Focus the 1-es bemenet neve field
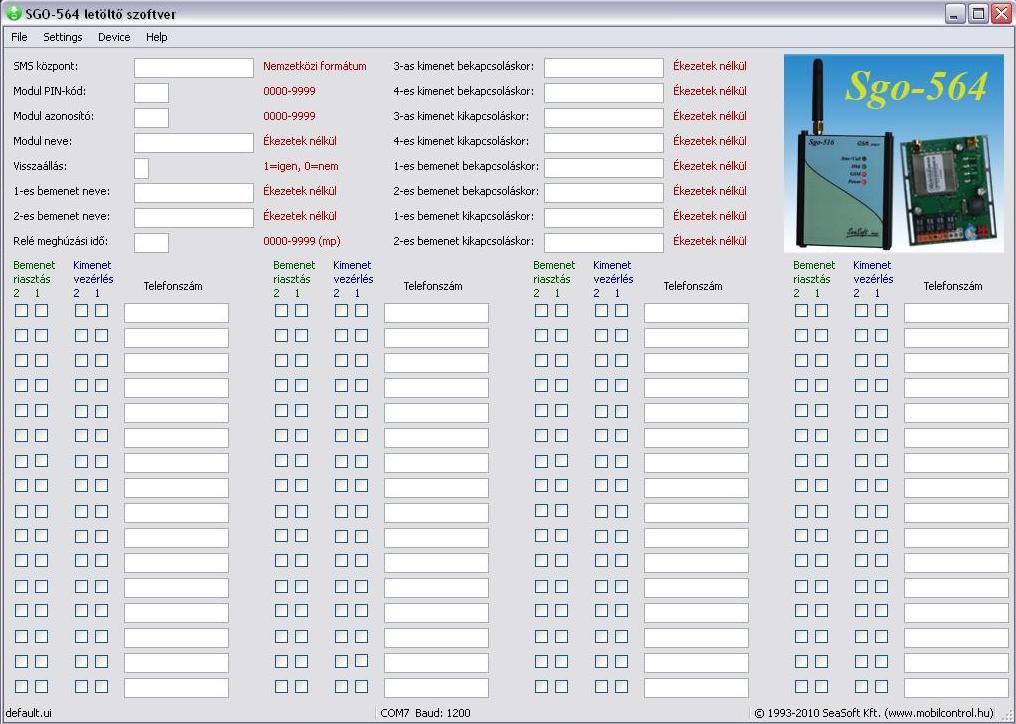The width and height of the screenshot is (1016, 724). (194, 193)
